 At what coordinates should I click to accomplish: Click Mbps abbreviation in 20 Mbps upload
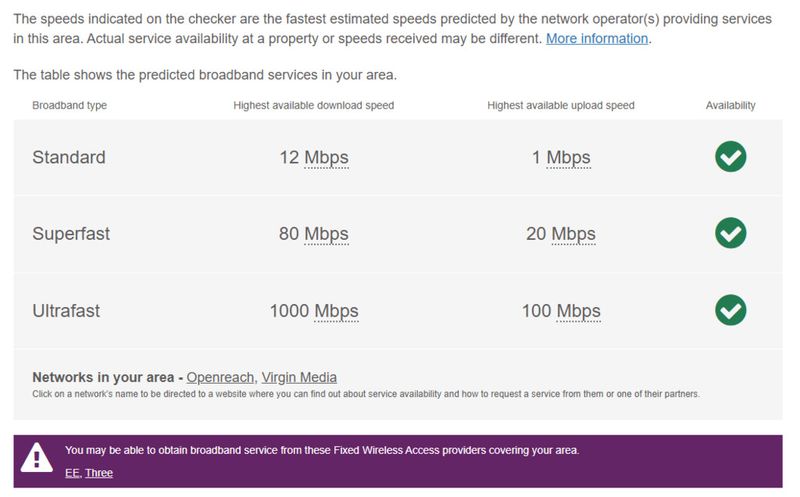pyautogui.click(x=573, y=235)
